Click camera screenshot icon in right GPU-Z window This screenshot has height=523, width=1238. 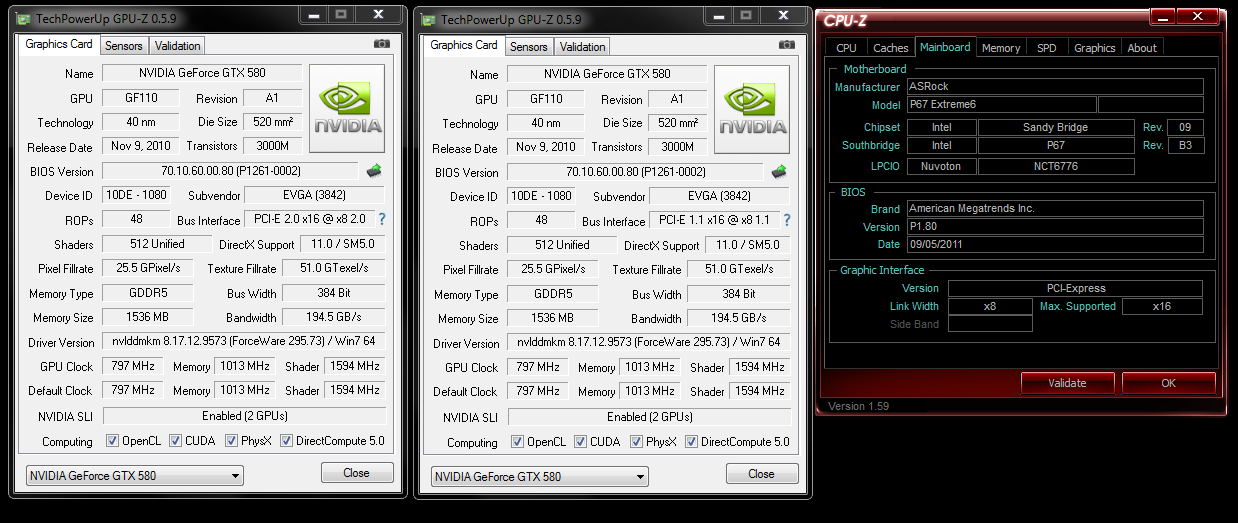[x=787, y=45]
